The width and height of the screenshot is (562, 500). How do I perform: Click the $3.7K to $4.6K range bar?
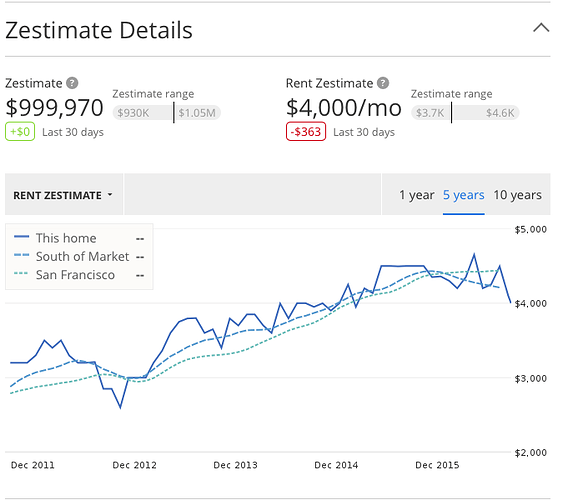tap(465, 113)
